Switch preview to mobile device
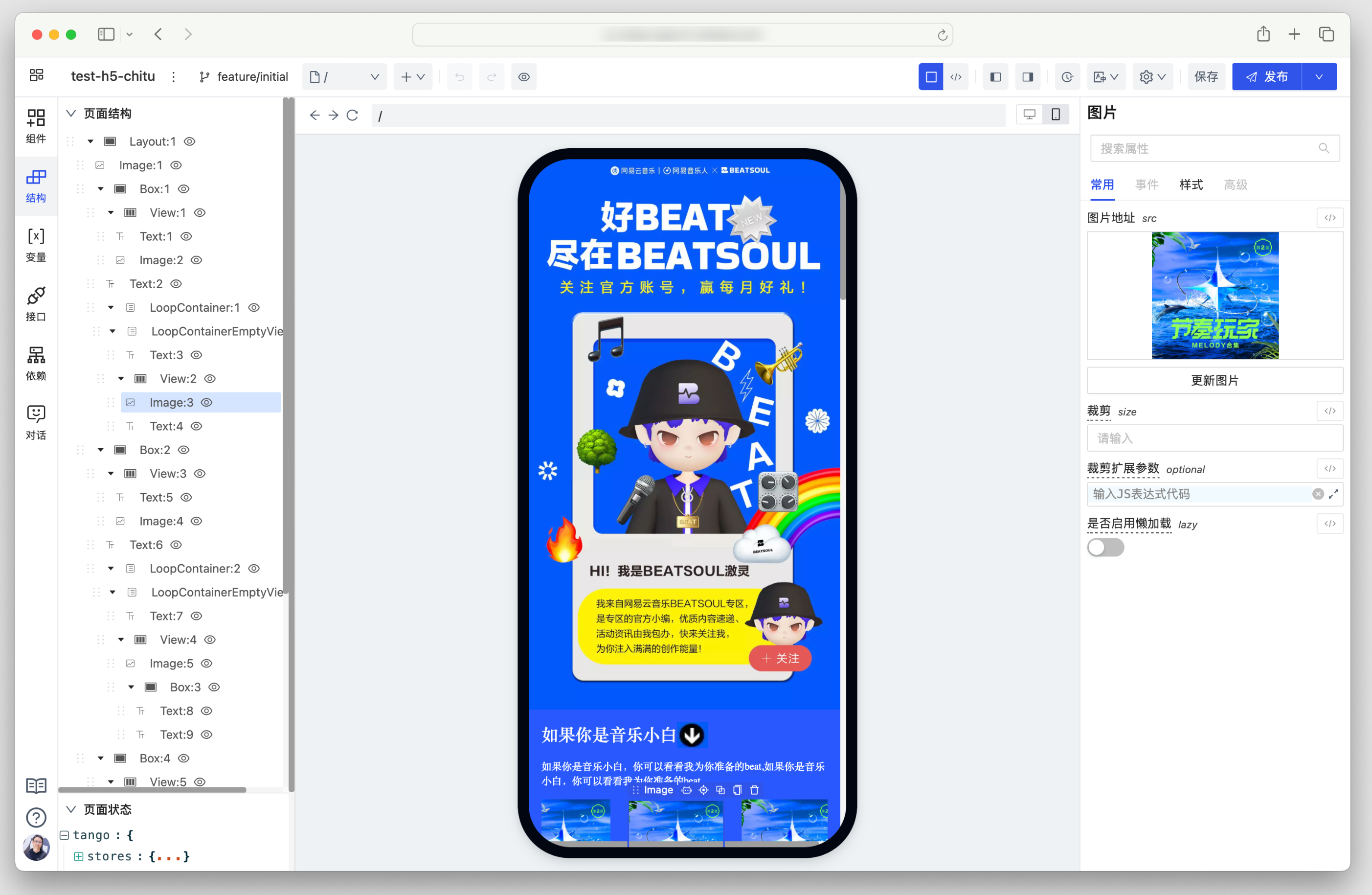The width and height of the screenshot is (1372, 895). click(1056, 114)
